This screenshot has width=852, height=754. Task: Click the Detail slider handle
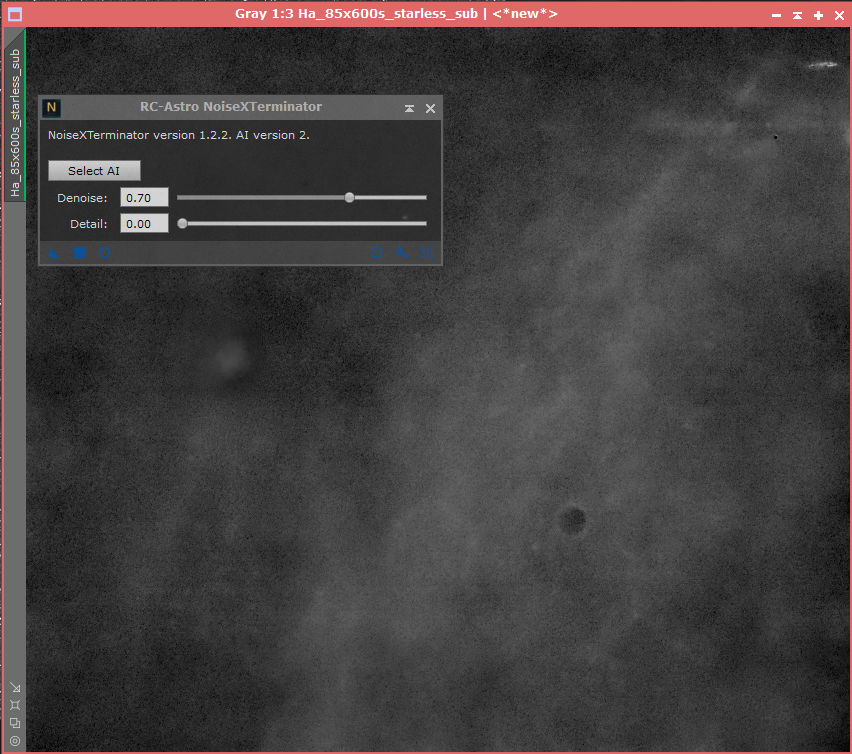click(183, 223)
